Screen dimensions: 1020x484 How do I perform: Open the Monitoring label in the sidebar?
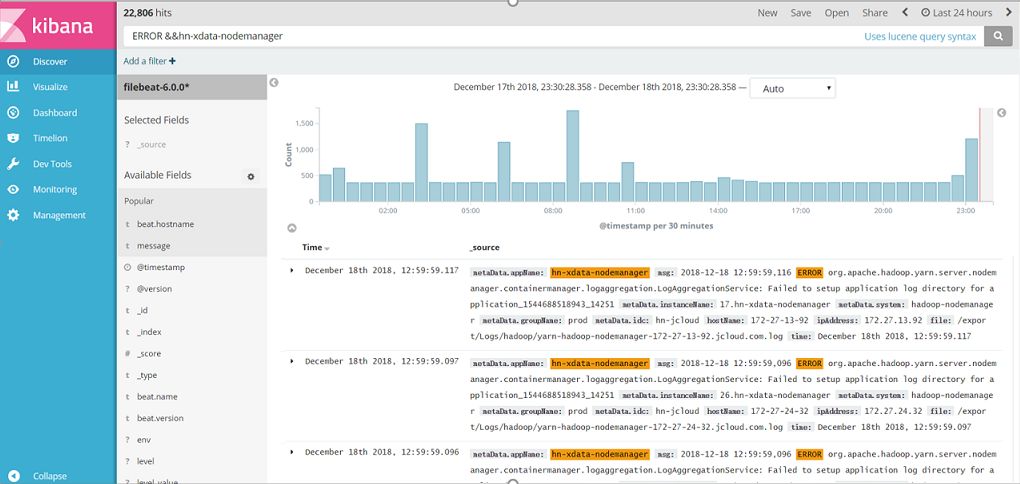click(55, 189)
